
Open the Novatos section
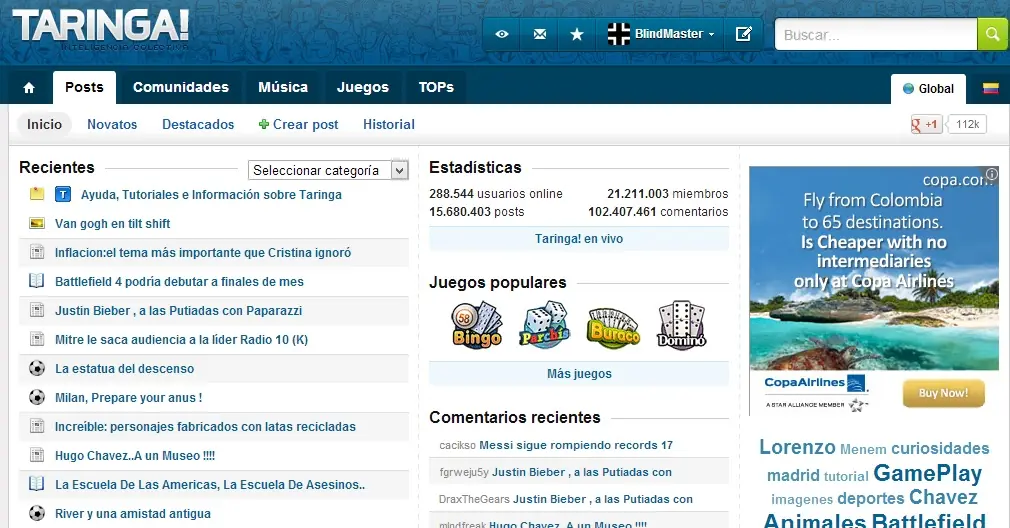112,124
